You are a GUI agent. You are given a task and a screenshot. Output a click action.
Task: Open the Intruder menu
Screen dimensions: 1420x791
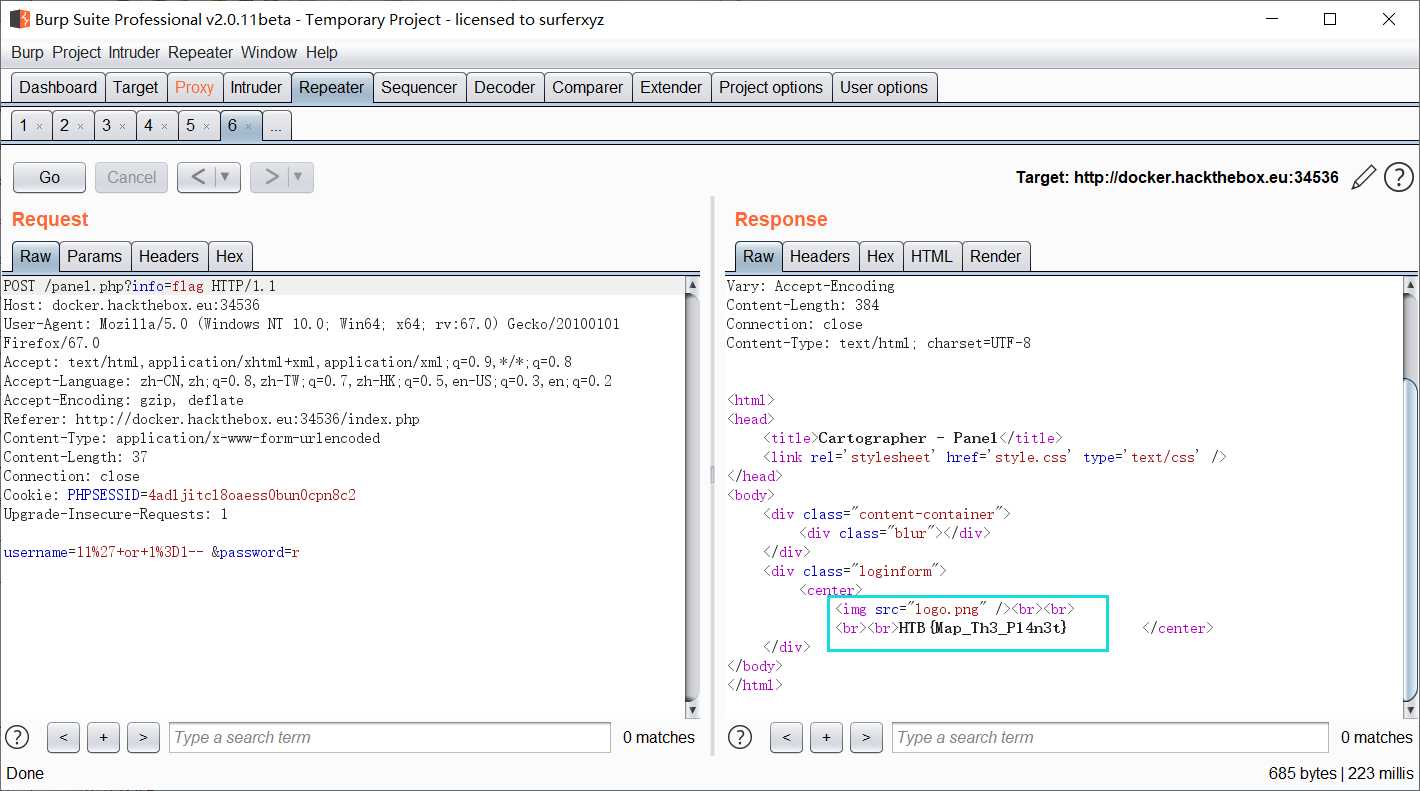[134, 52]
